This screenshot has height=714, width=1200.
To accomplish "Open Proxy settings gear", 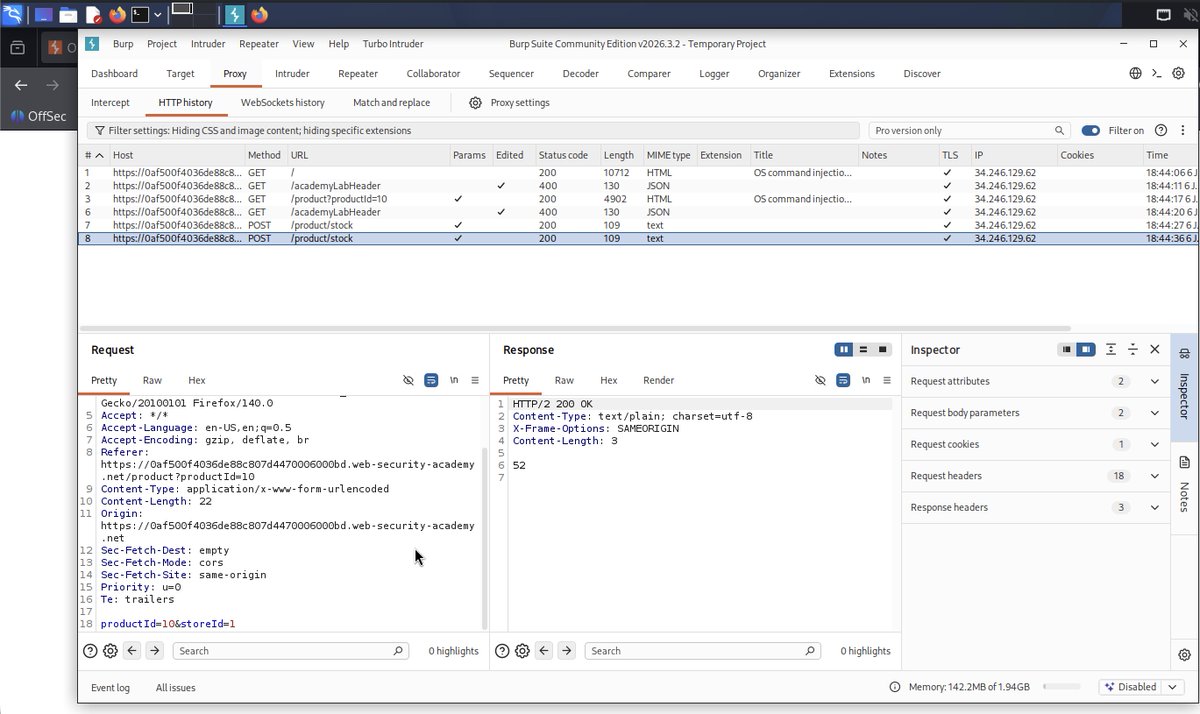I will pos(476,103).
